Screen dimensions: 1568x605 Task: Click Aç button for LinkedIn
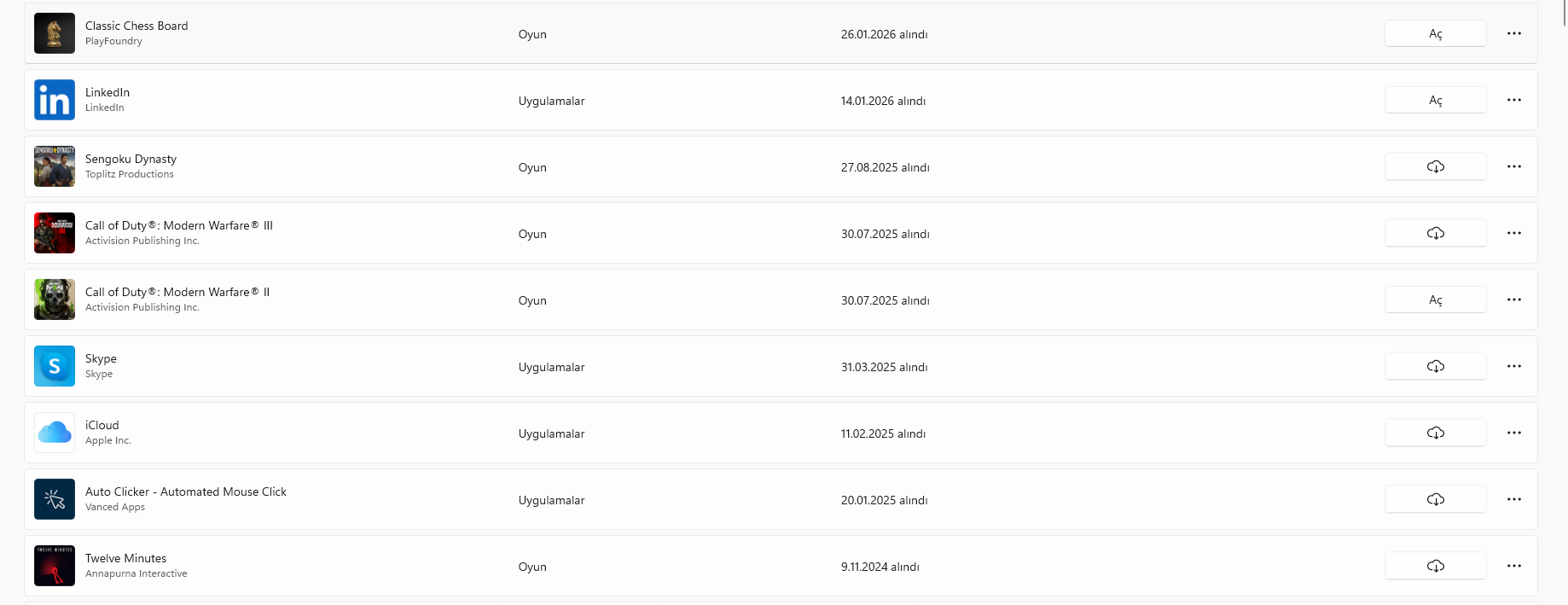pos(1436,100)
